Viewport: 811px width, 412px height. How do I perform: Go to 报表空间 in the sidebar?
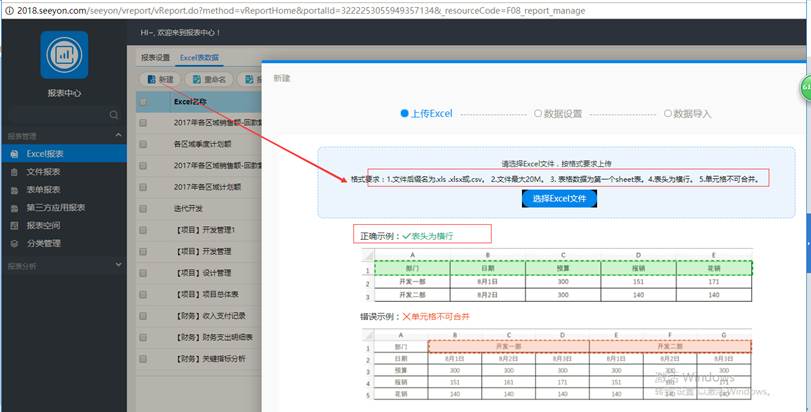click(x=43, y=226)
